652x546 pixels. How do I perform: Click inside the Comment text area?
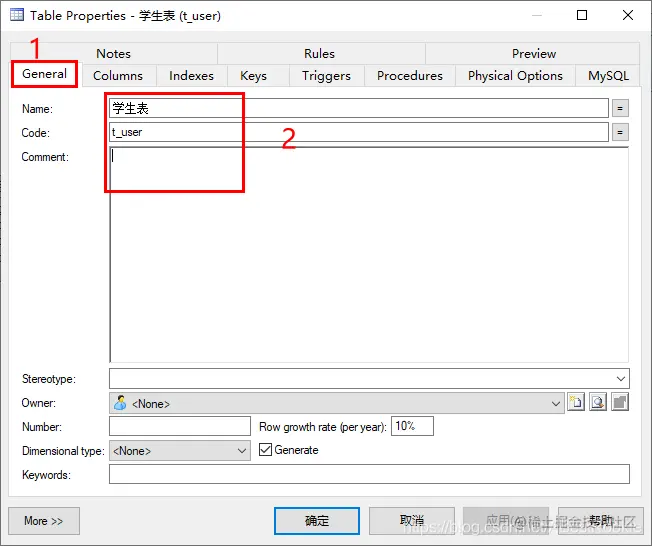(369, 254)
